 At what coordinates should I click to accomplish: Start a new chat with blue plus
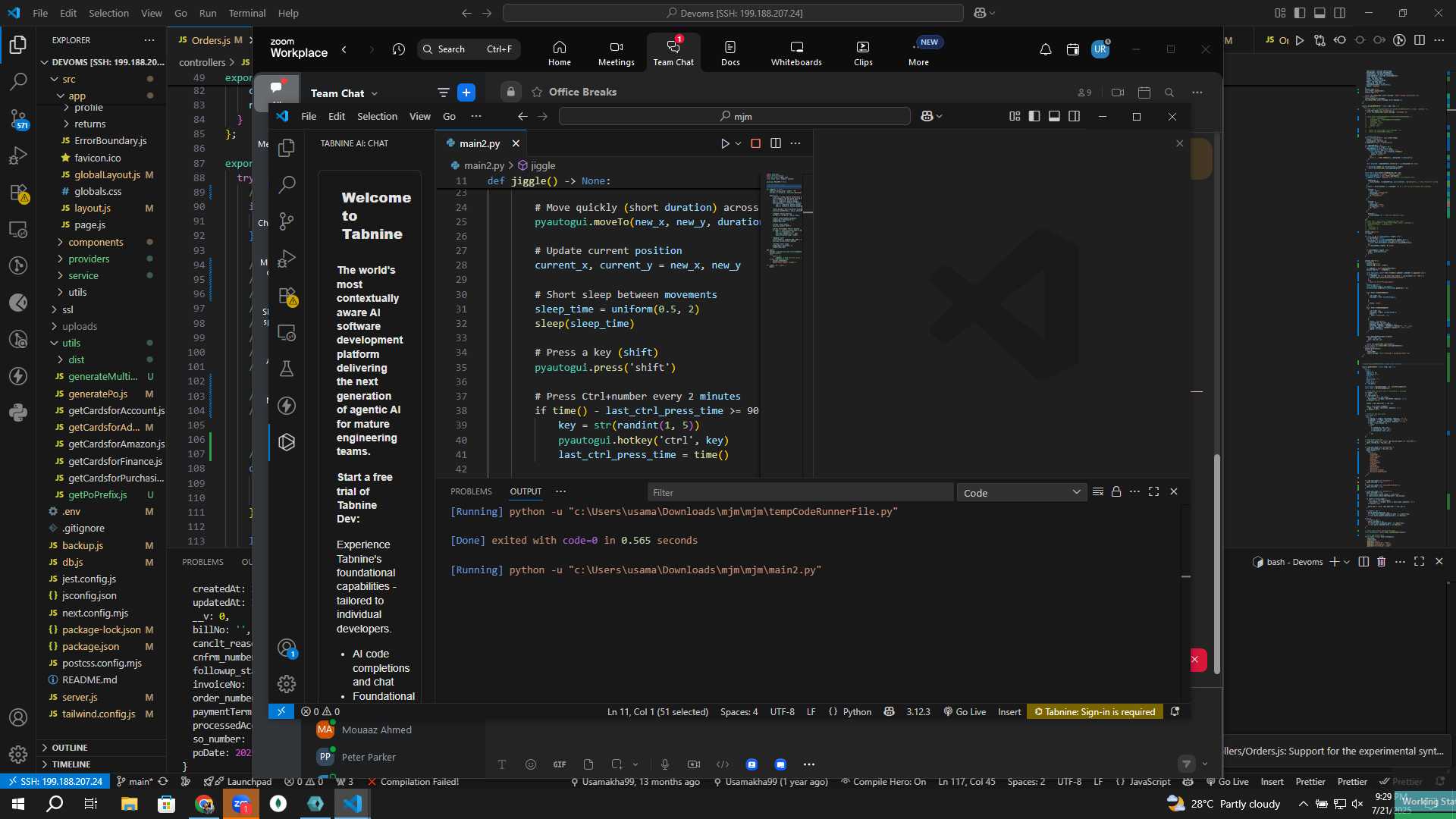[x=466, y=93]
